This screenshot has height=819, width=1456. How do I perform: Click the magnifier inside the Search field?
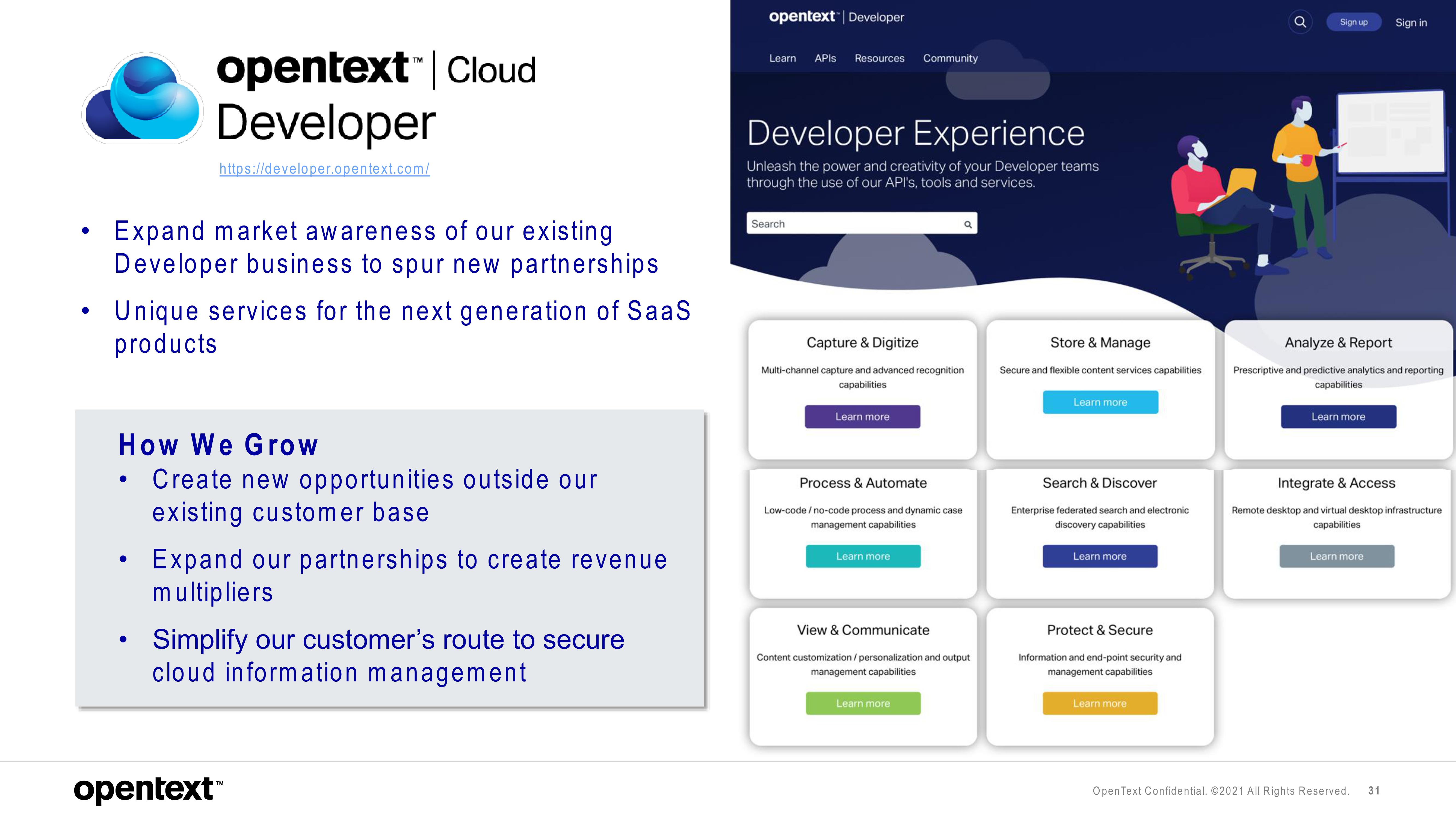[x=968, y=224]
